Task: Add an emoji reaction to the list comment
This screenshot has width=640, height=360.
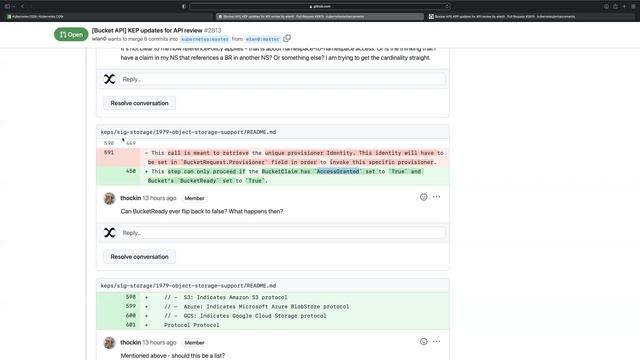Action: tap(424, 342)
